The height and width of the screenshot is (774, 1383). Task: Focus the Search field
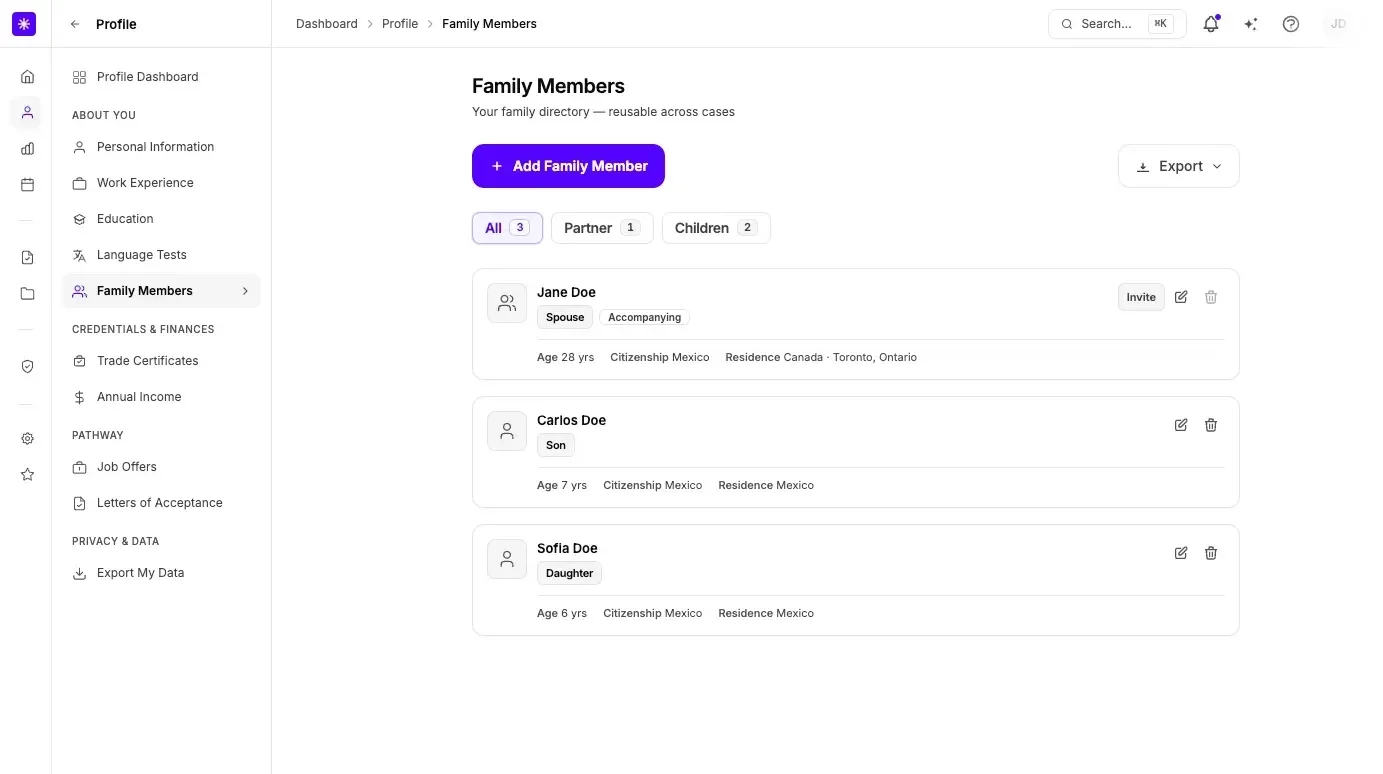click(x=1117, y=24)
